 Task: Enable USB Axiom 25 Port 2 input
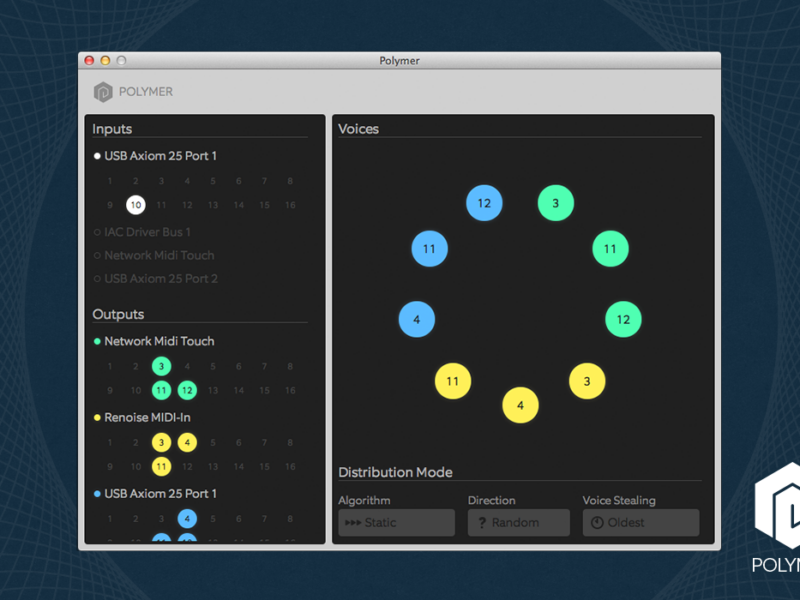pyautogui.click(x=156, y=279)
